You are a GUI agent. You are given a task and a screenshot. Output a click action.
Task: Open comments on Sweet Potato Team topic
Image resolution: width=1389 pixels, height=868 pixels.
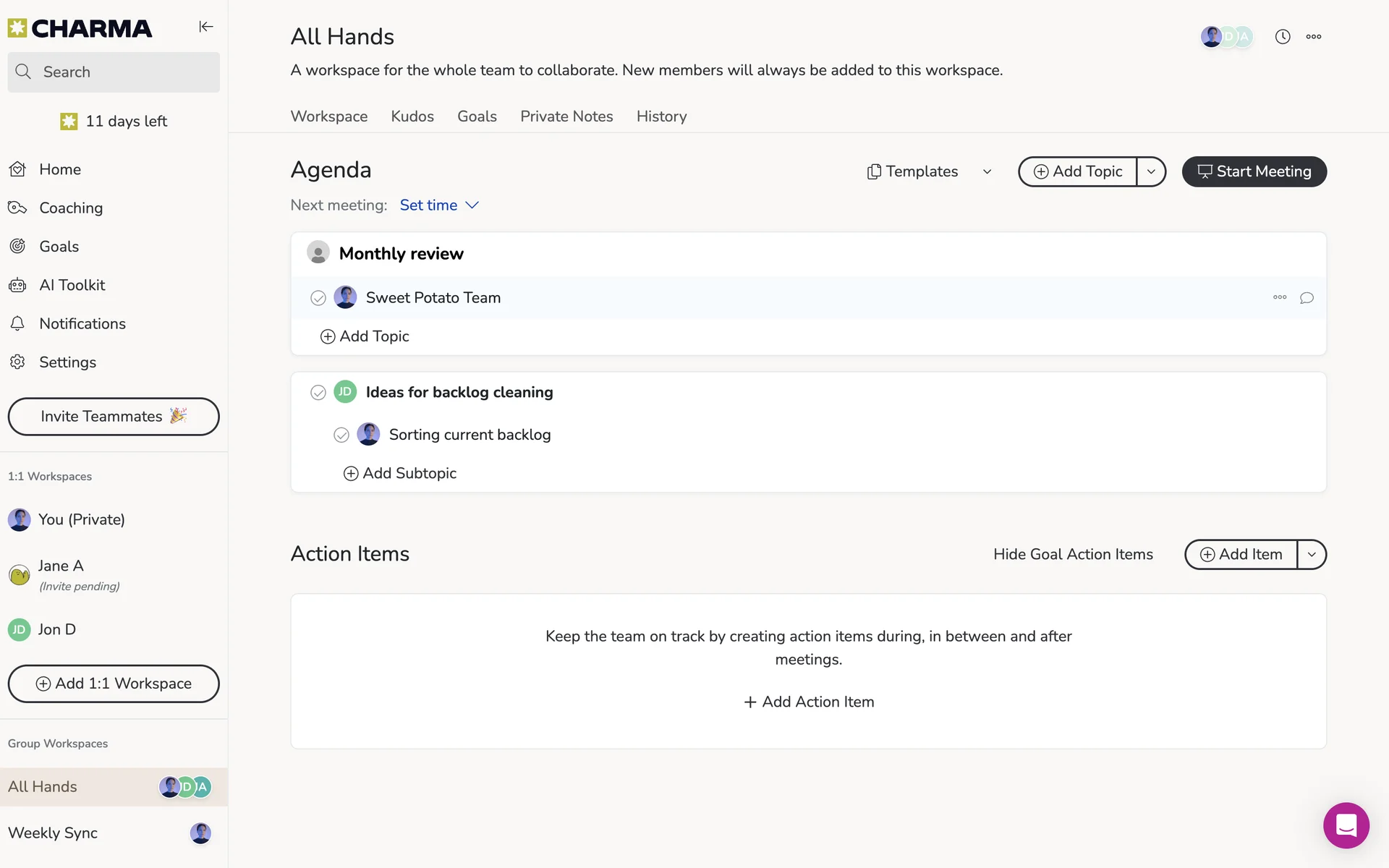click(1307, 298)
